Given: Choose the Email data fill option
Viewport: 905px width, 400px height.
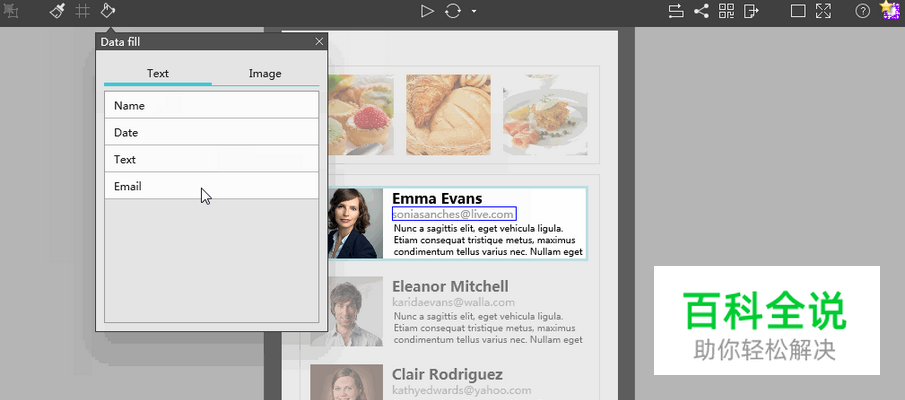Looking at the screenshot, I should [x=211, y=186].
